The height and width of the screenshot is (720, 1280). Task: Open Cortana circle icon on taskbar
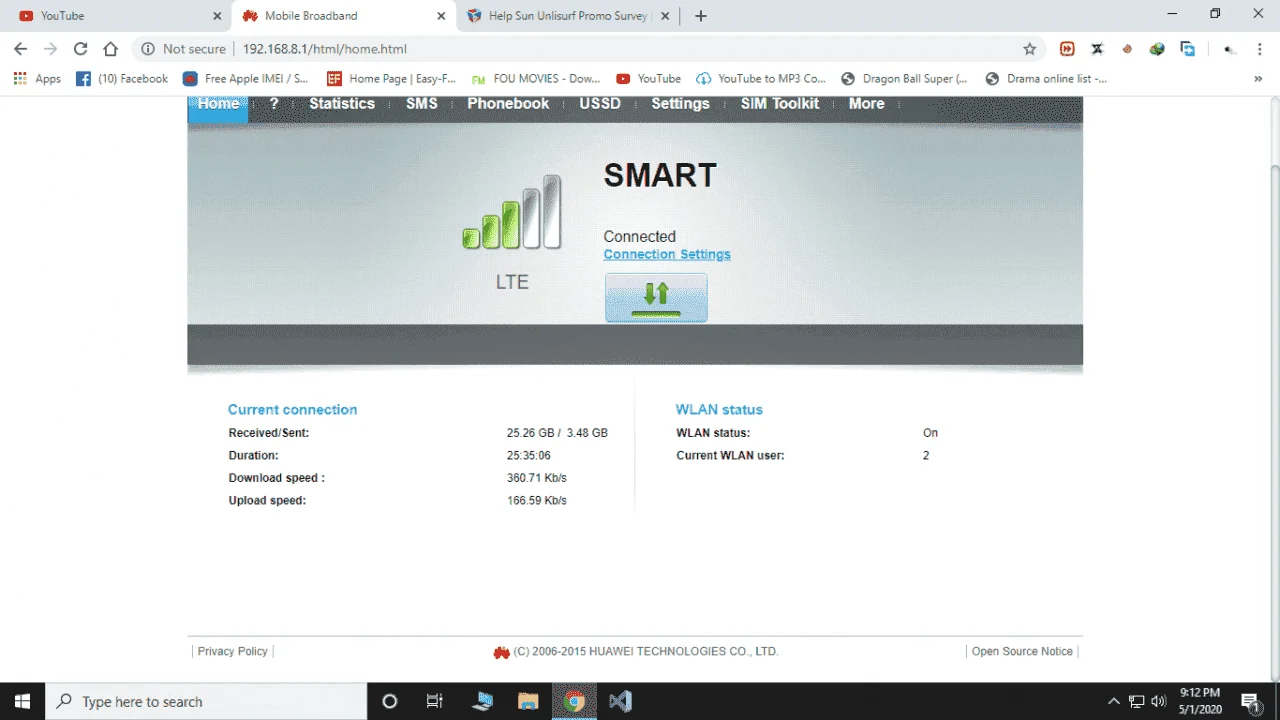390,701
